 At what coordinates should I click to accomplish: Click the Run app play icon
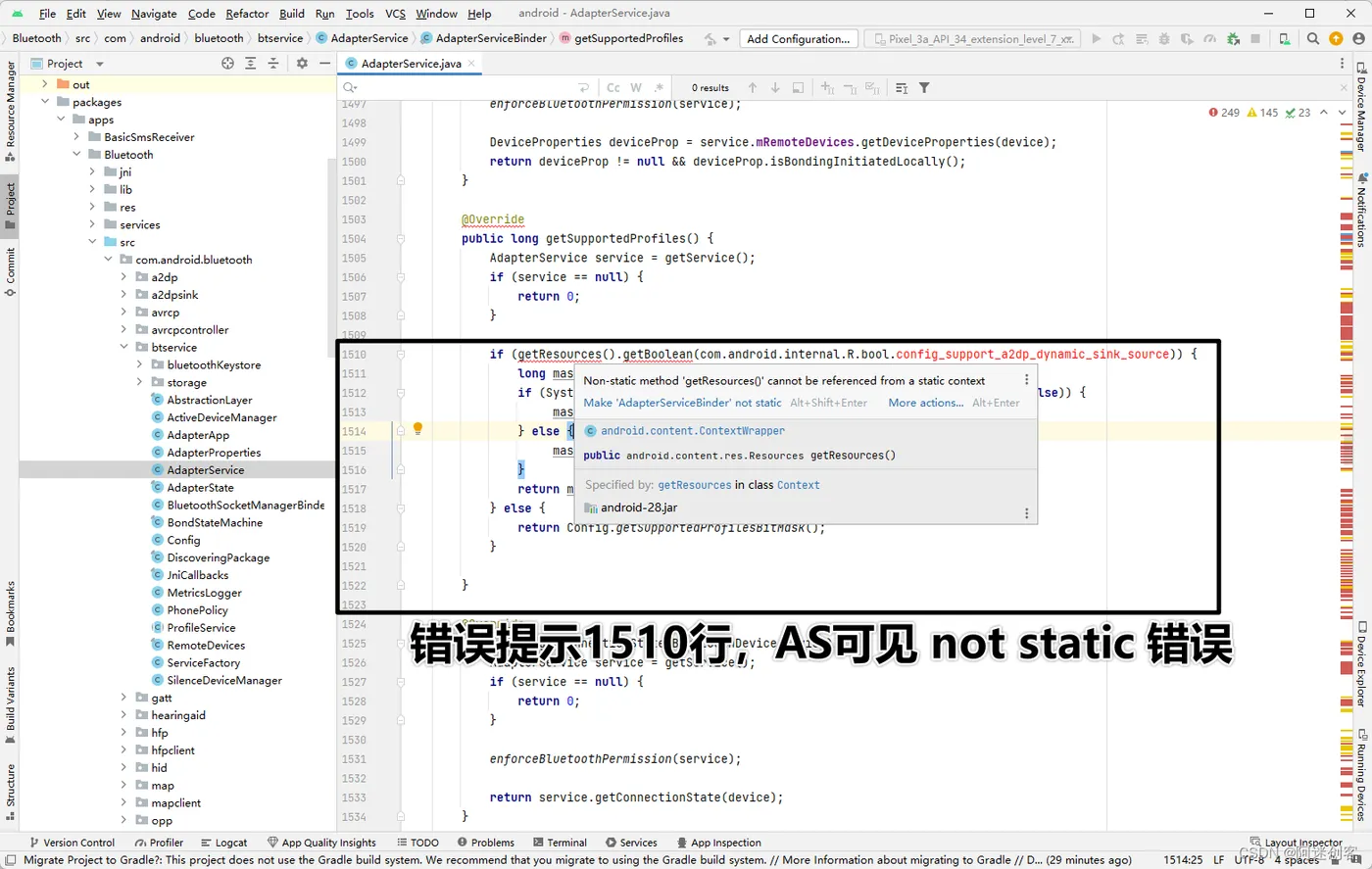pyautogui.click(x=1097, y=39)
